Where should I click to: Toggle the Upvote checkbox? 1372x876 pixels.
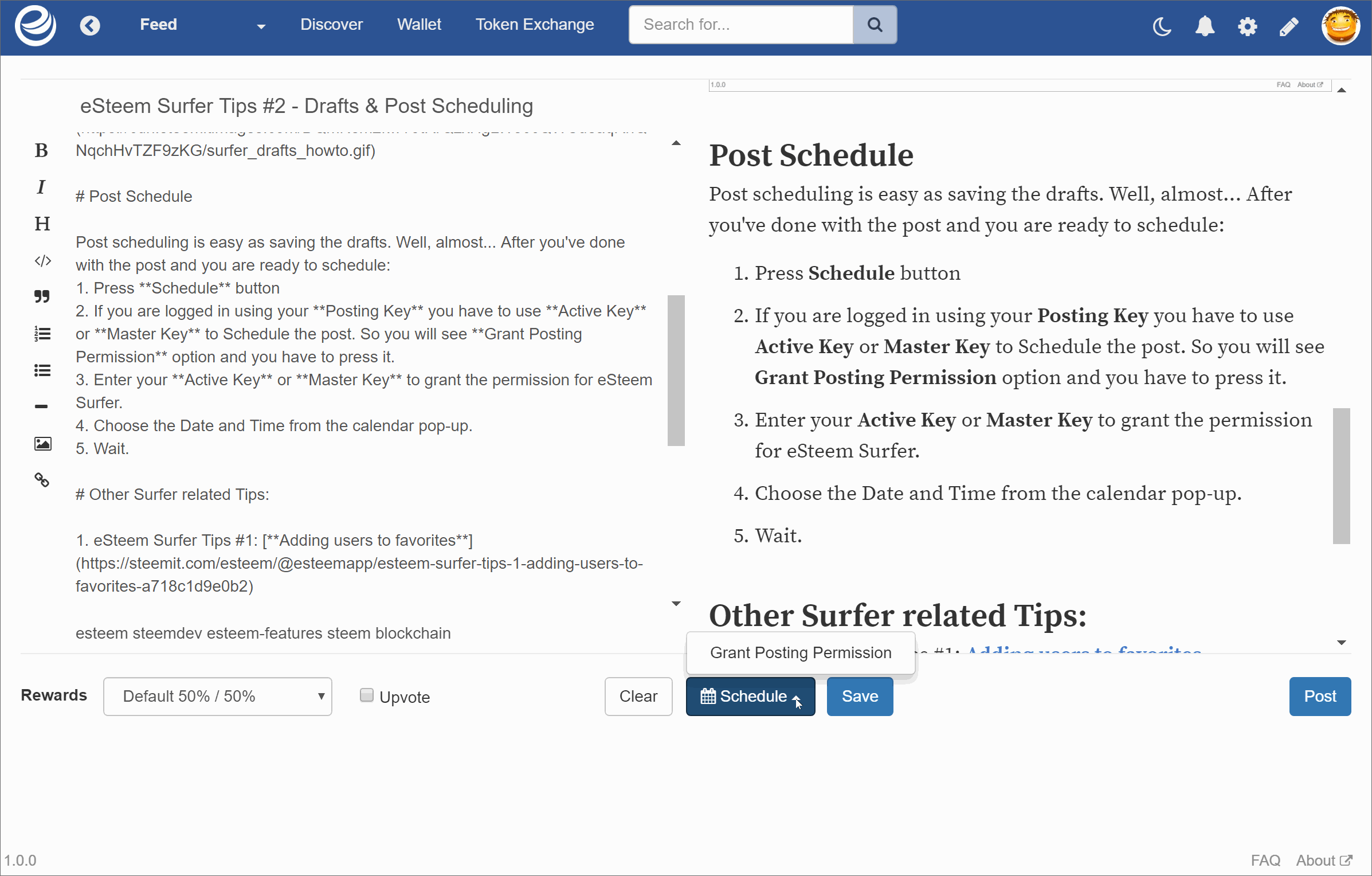[366, 695]
